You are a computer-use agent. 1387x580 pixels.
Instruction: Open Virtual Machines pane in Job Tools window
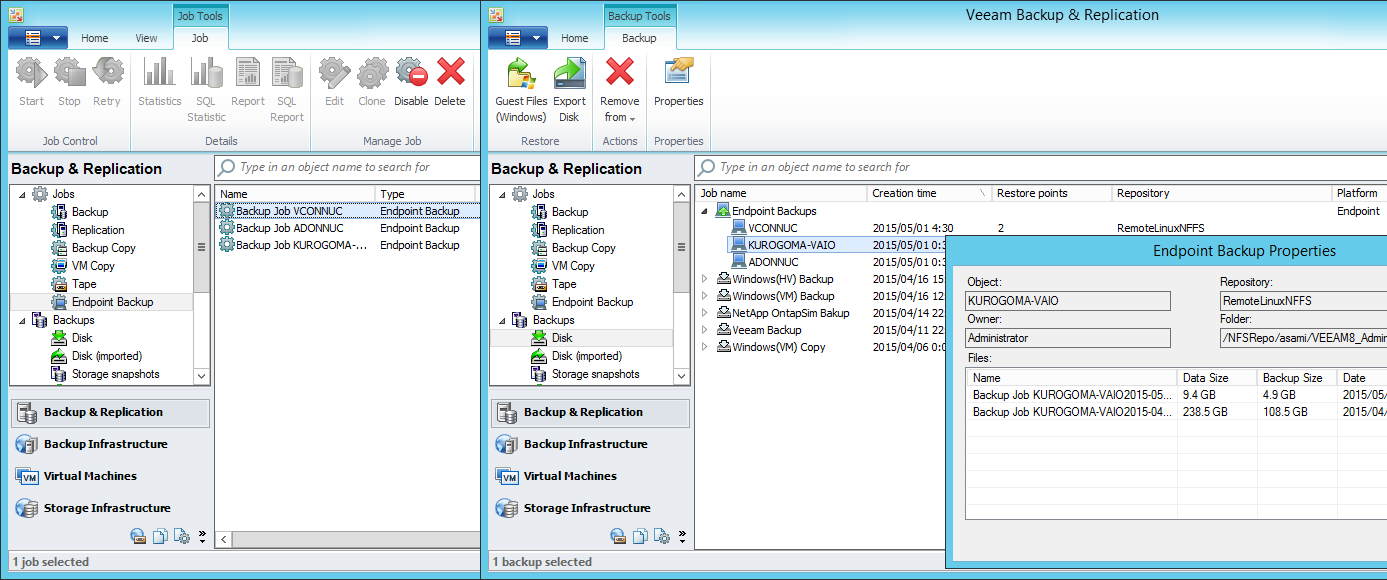(x=110, y=476)
